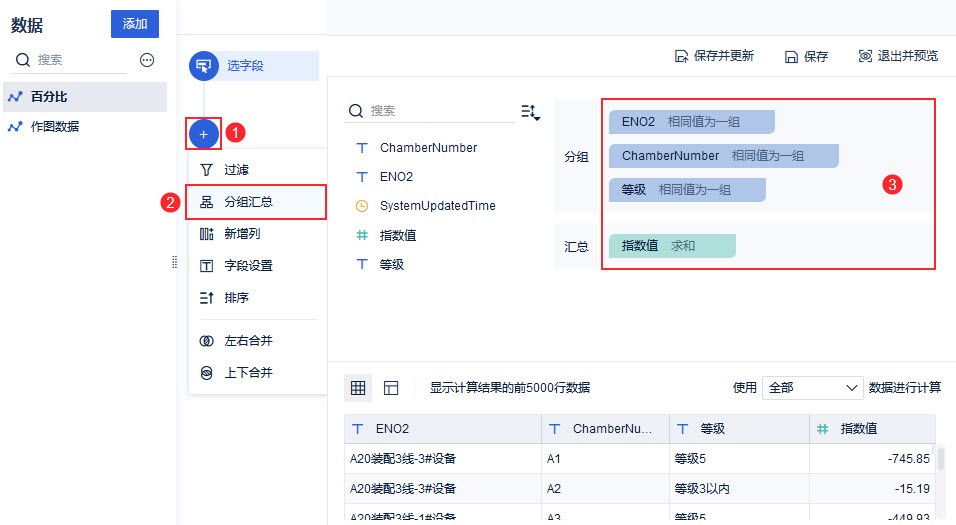Select 过滤 from the step menu
This screenshot has width=956, height=525.
237,170
